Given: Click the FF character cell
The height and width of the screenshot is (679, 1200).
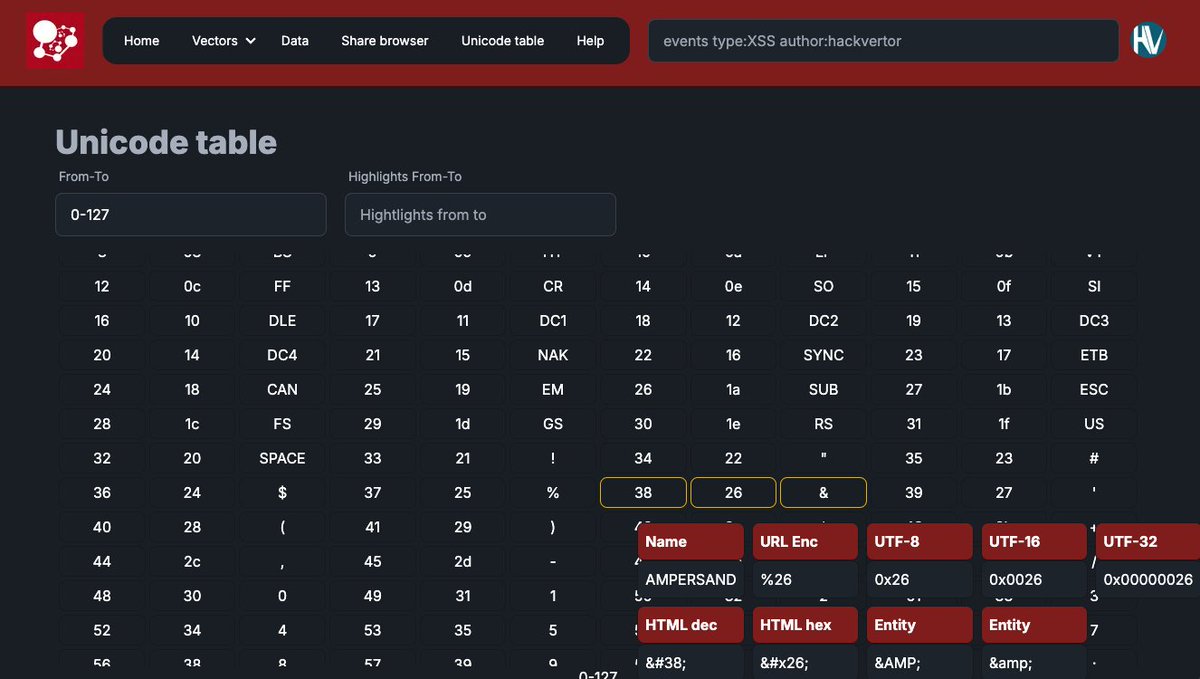Looking at the screenshot, I should click(x=282, y=287).
